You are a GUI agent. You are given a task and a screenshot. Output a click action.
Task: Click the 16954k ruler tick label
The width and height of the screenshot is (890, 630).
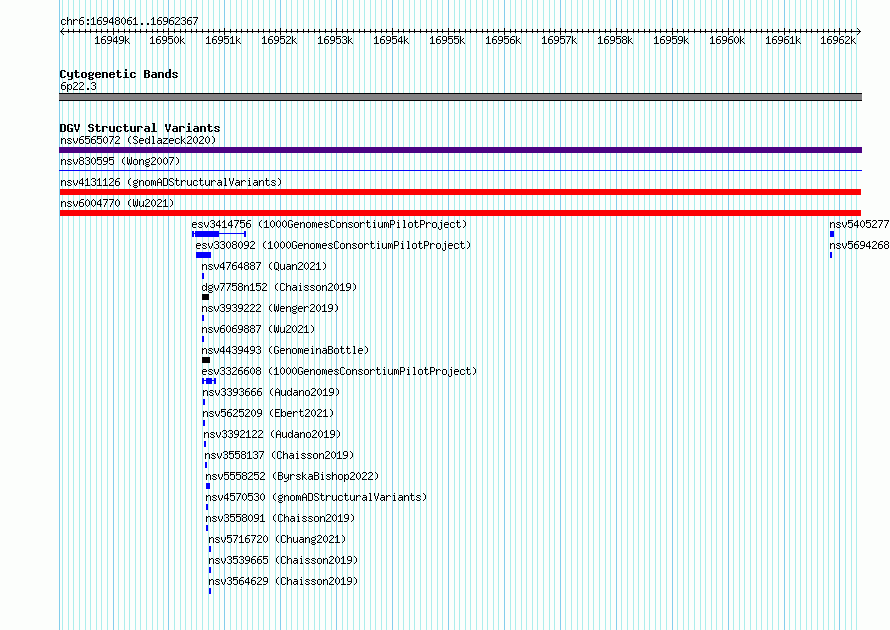[x=391, y=40]
